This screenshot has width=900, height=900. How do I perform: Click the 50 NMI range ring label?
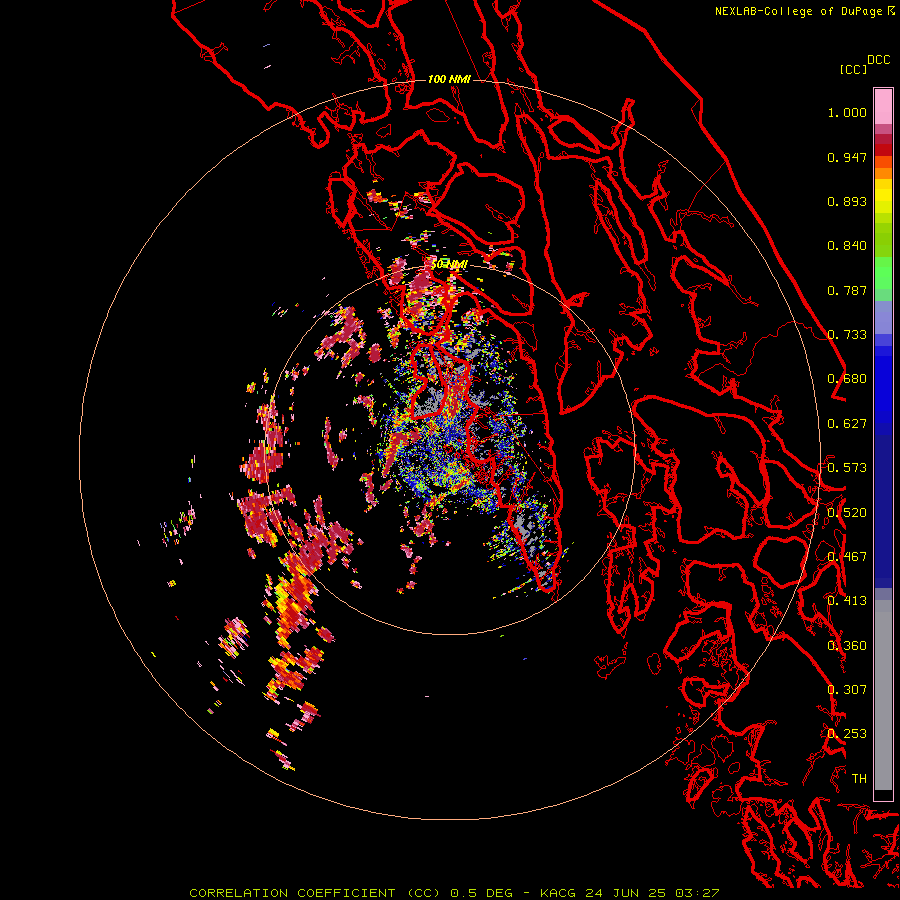point(450,265)
